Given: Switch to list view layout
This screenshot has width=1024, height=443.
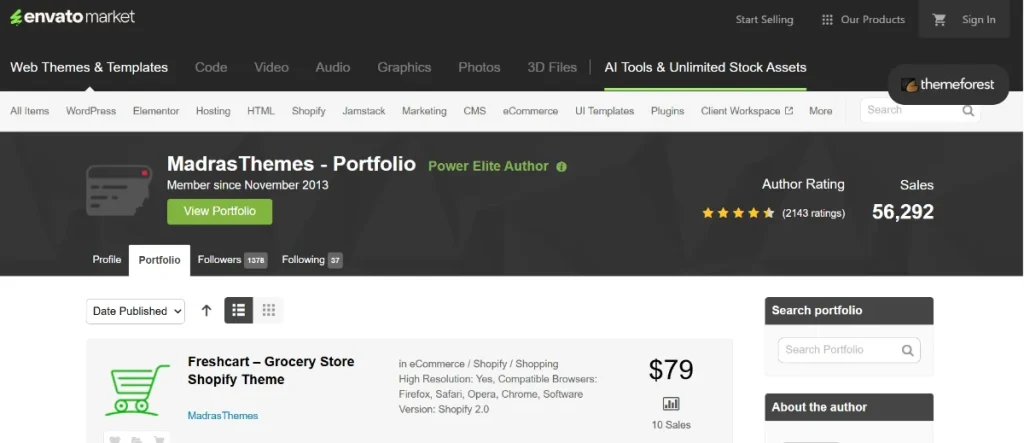Looking at the screenshot, I should pyautogui.click(x=238, y=310).
